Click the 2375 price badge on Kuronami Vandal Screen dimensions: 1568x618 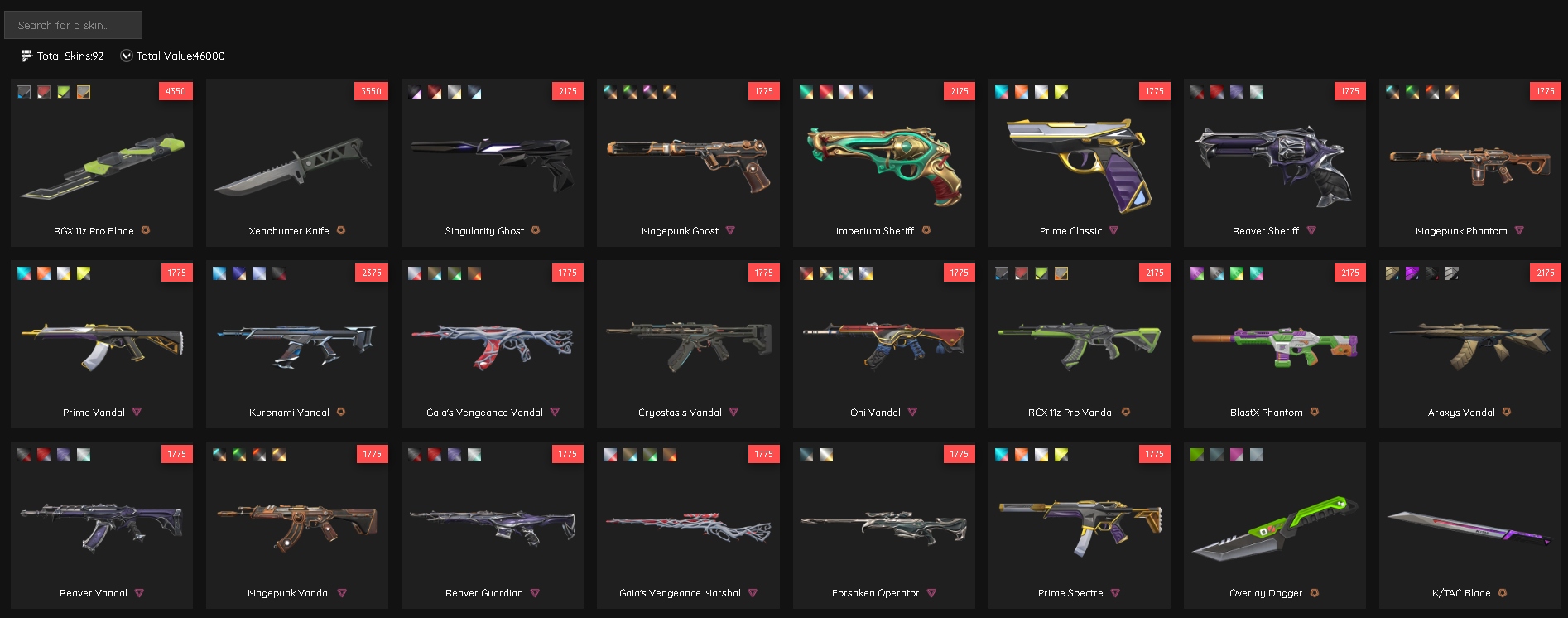[x=372, y=273]
